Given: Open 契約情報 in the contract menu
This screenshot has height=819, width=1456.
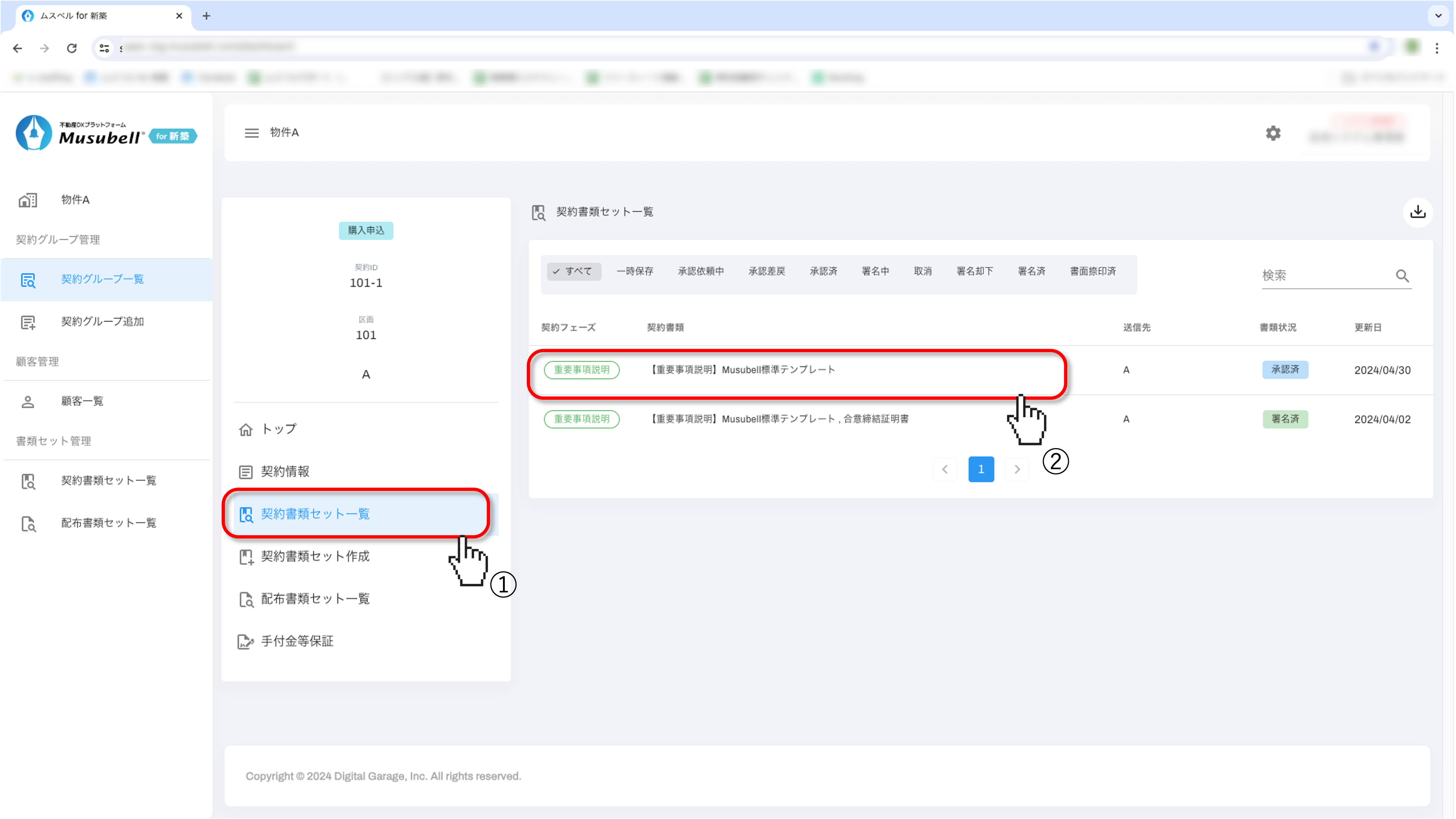Looking at the screenshot, I should pos(285,472).
